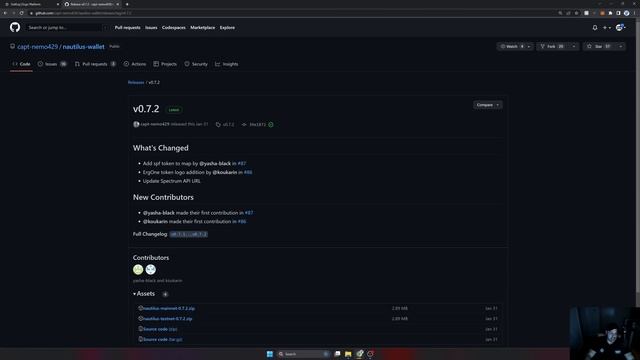
Task: Switch to the Actions tab
Action: 135,64
